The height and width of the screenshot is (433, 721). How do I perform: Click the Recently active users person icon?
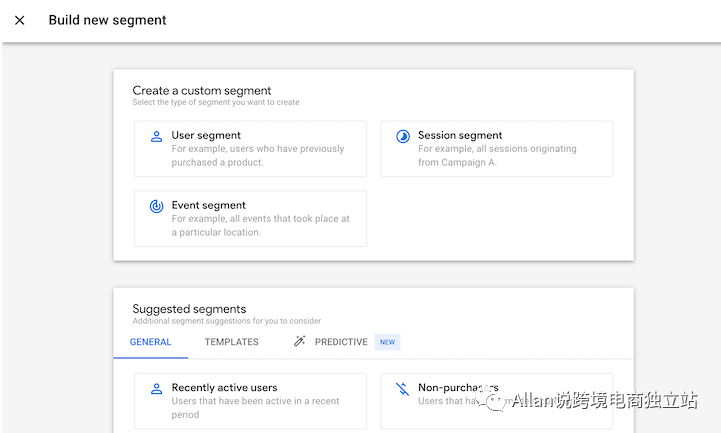coord(156,388)
